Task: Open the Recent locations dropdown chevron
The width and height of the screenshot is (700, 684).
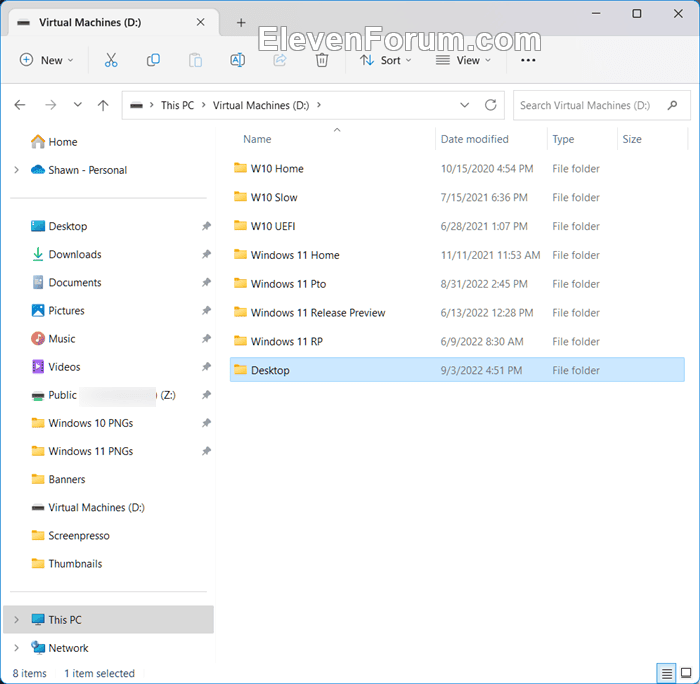Action: click(78, 105)
